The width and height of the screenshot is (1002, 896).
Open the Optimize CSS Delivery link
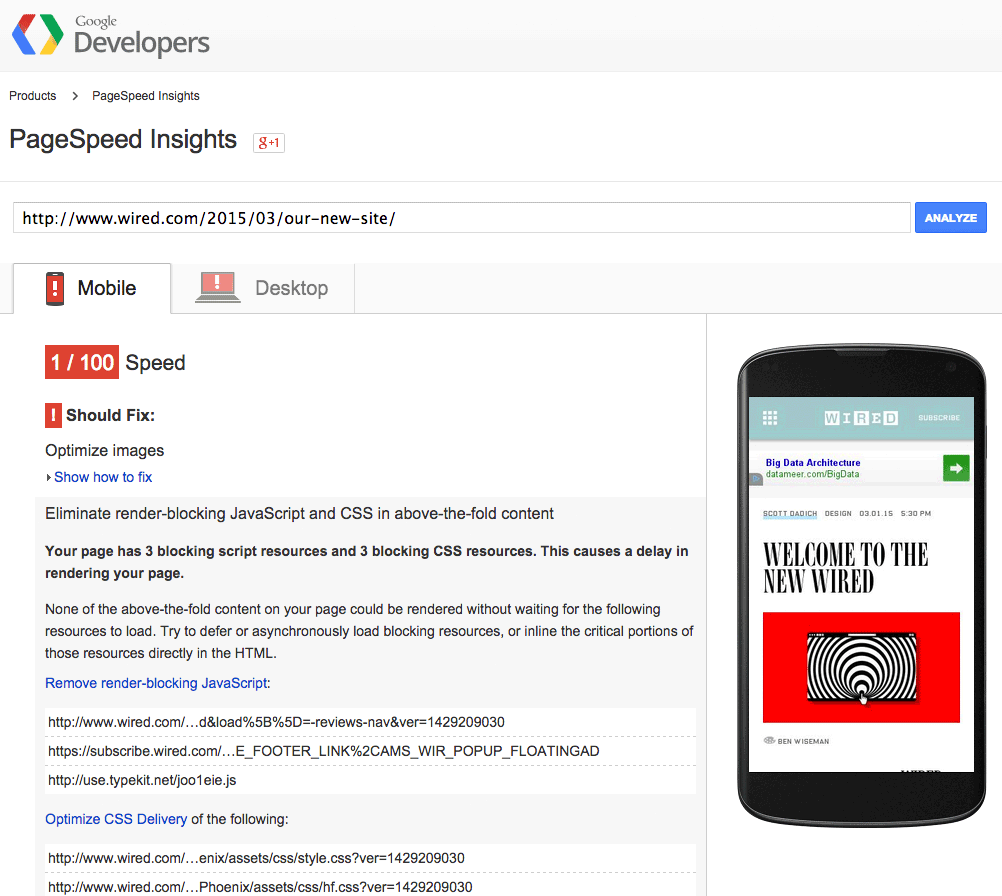pos(116,819)
